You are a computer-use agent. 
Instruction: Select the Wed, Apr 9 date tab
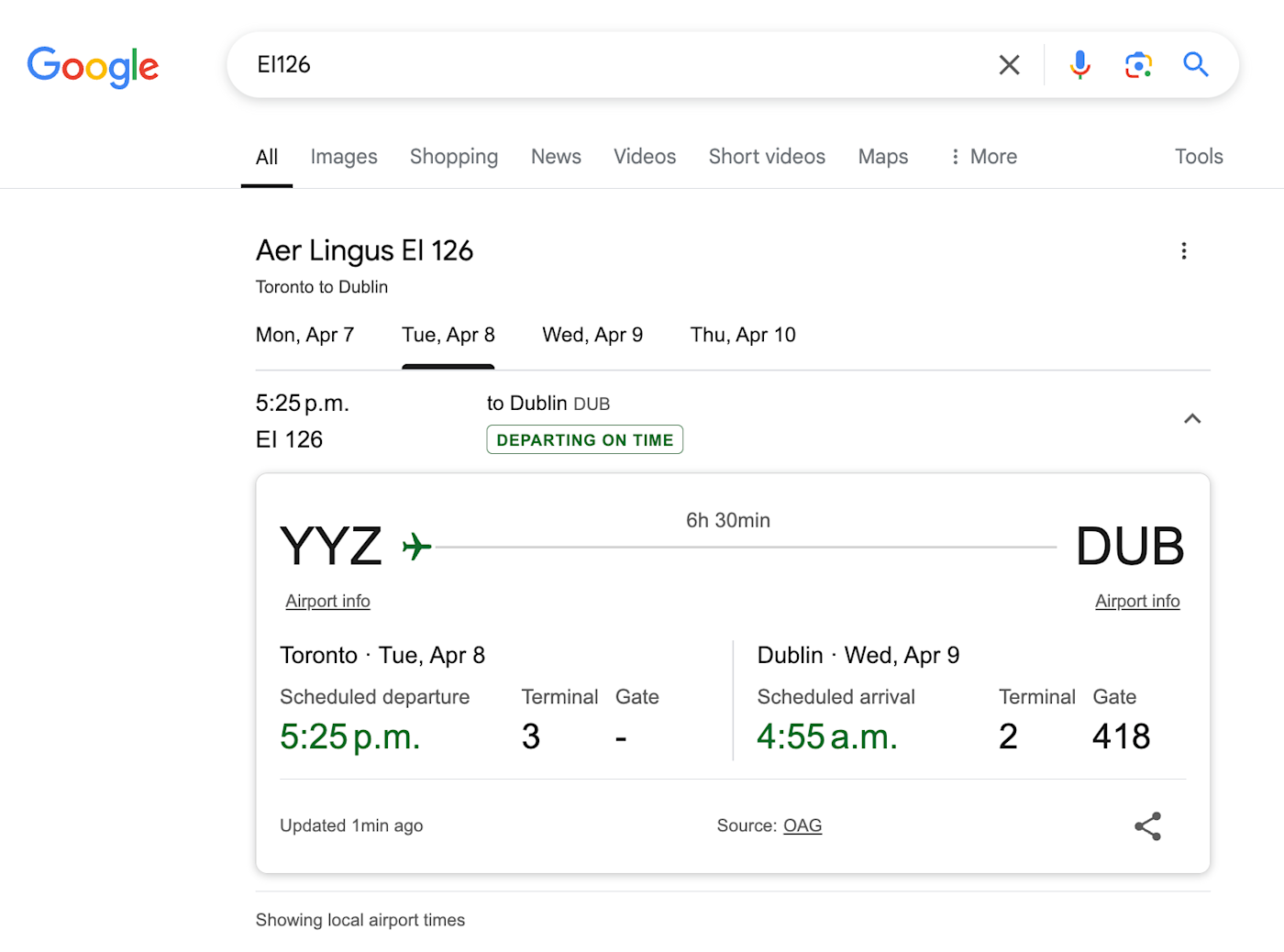tap(592, 335)
